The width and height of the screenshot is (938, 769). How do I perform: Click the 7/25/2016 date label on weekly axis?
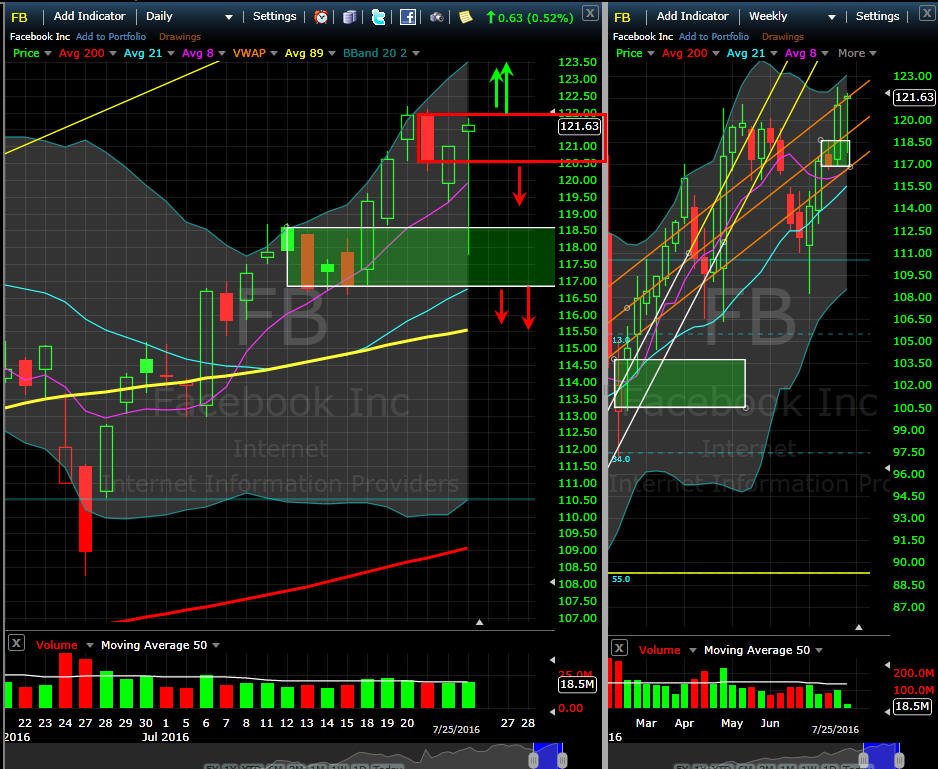[835, 730]
